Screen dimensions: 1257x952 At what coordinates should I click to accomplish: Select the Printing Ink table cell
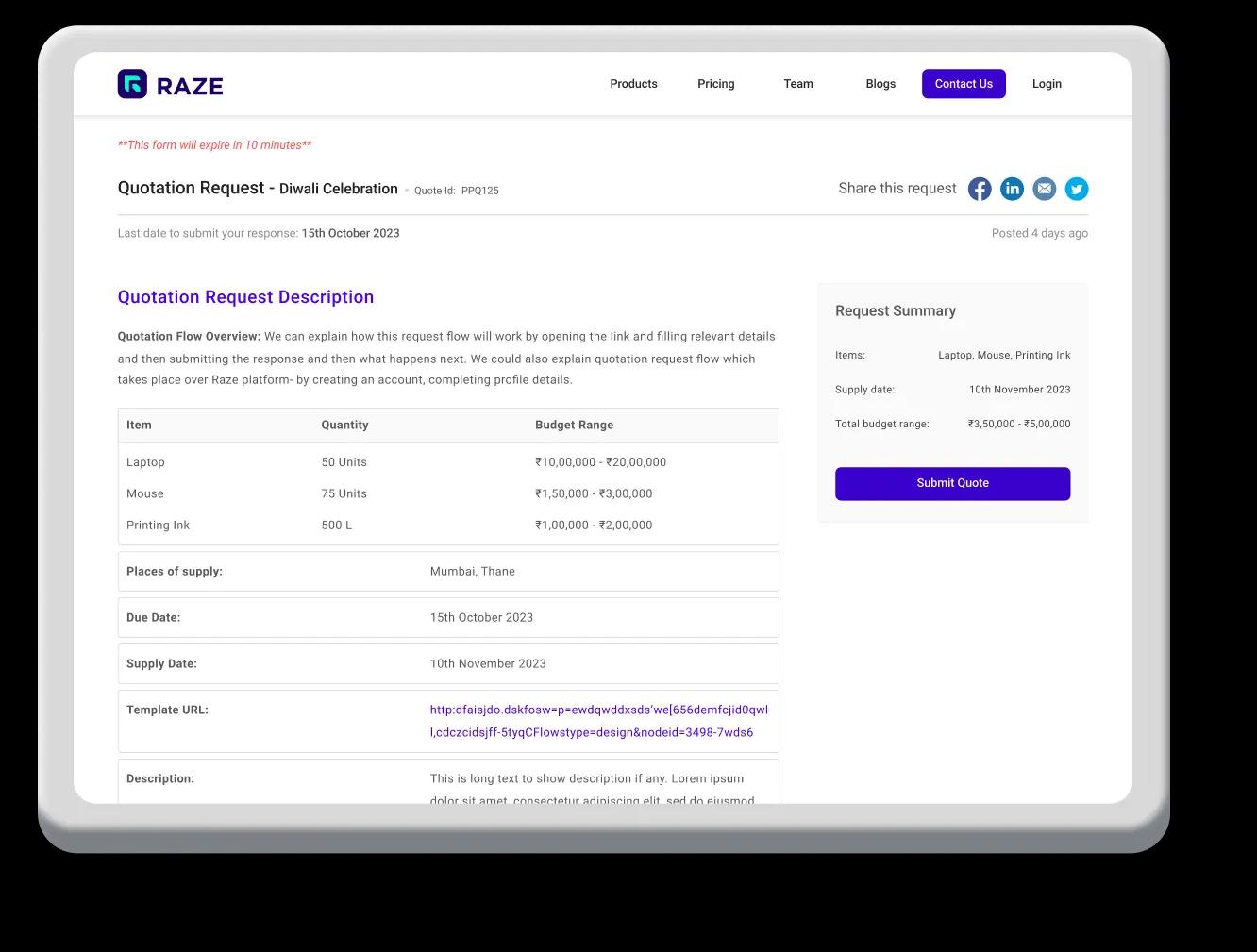click(x=158, y=525)
